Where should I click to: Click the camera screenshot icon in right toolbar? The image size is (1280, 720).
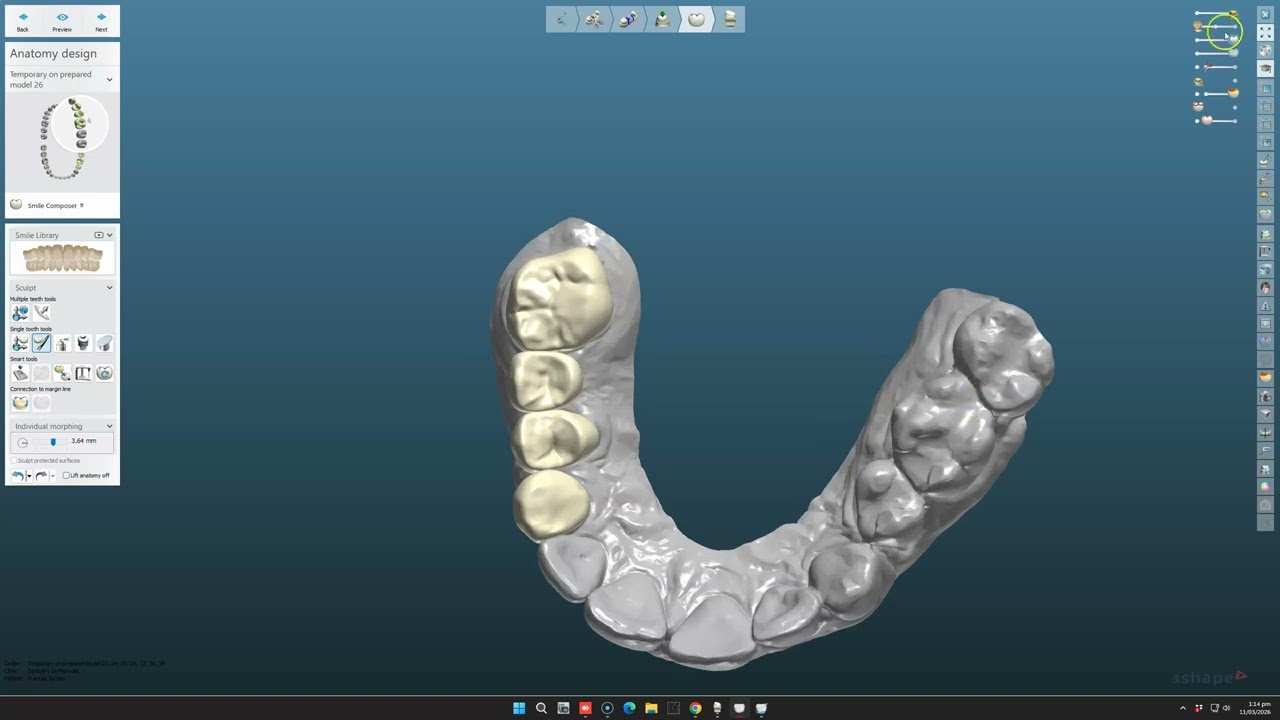click(x=1265, y=396)
